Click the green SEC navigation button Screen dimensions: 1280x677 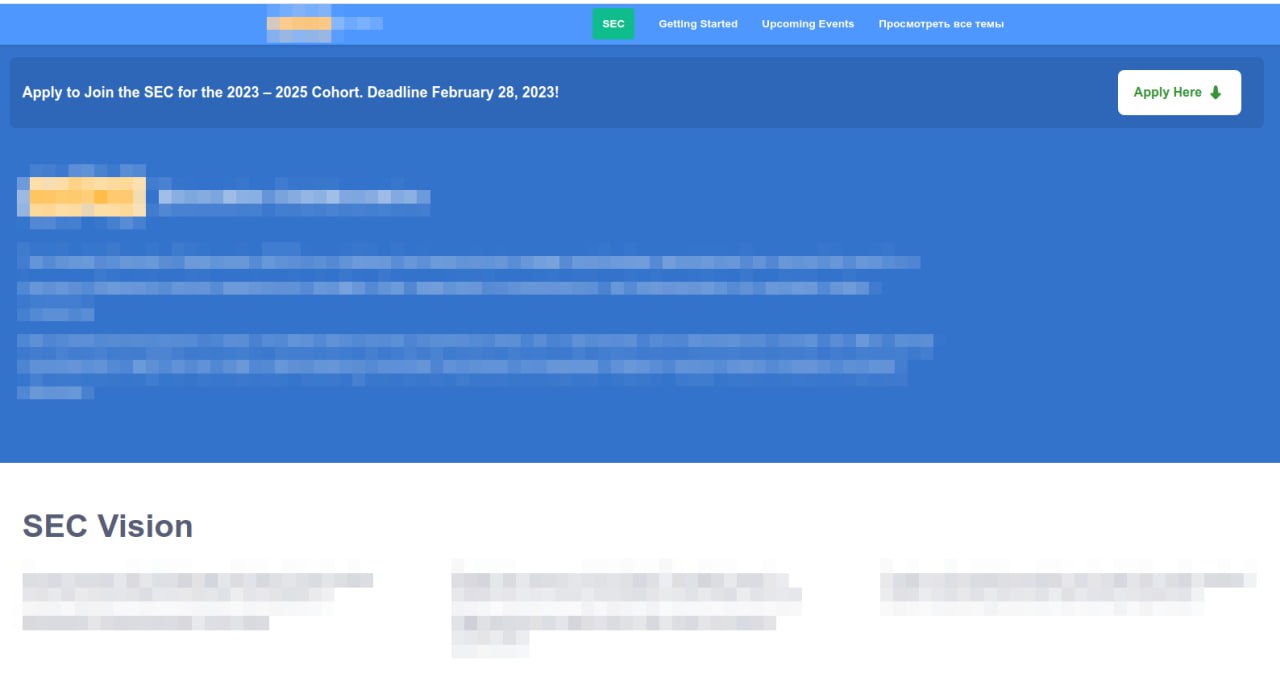(x=613, y=24)
